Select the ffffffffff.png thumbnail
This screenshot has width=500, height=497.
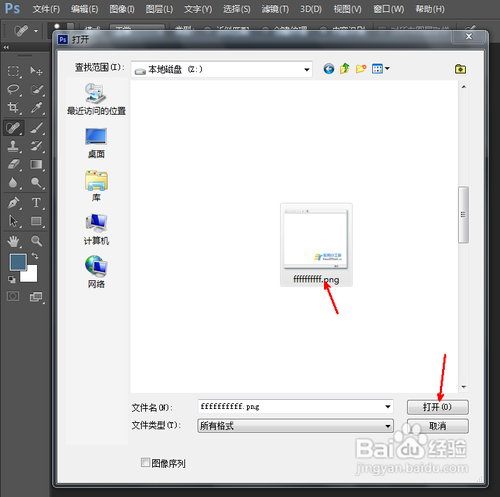pyautogui.click(x=316, y=245)
